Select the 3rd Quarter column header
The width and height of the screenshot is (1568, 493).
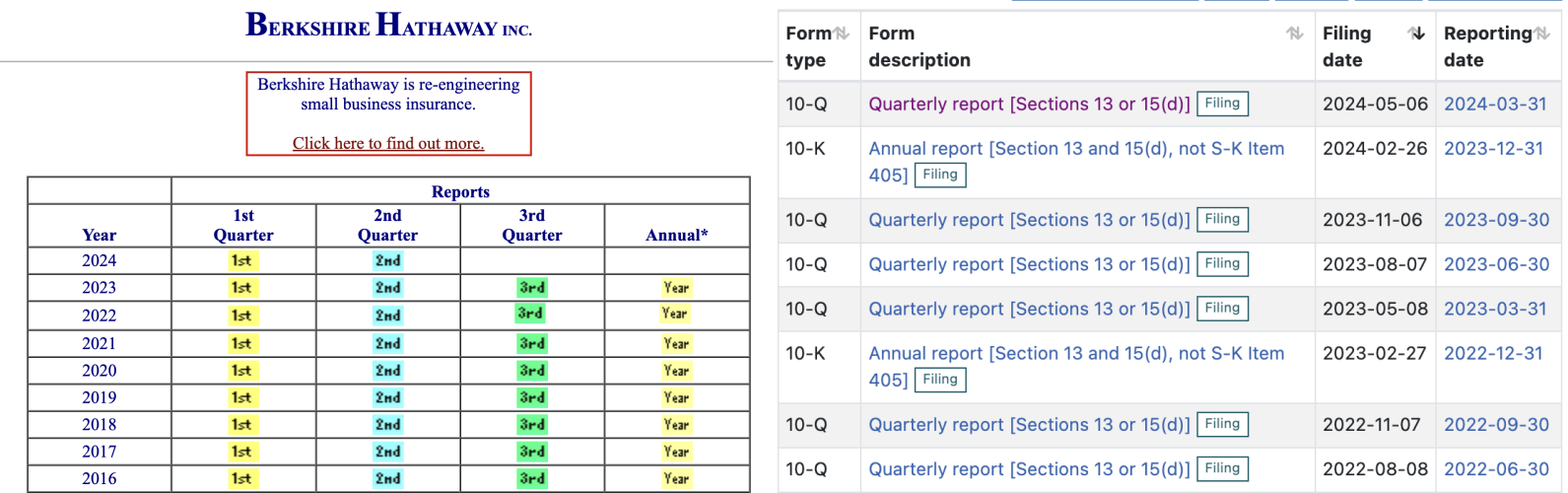point(532,226)
